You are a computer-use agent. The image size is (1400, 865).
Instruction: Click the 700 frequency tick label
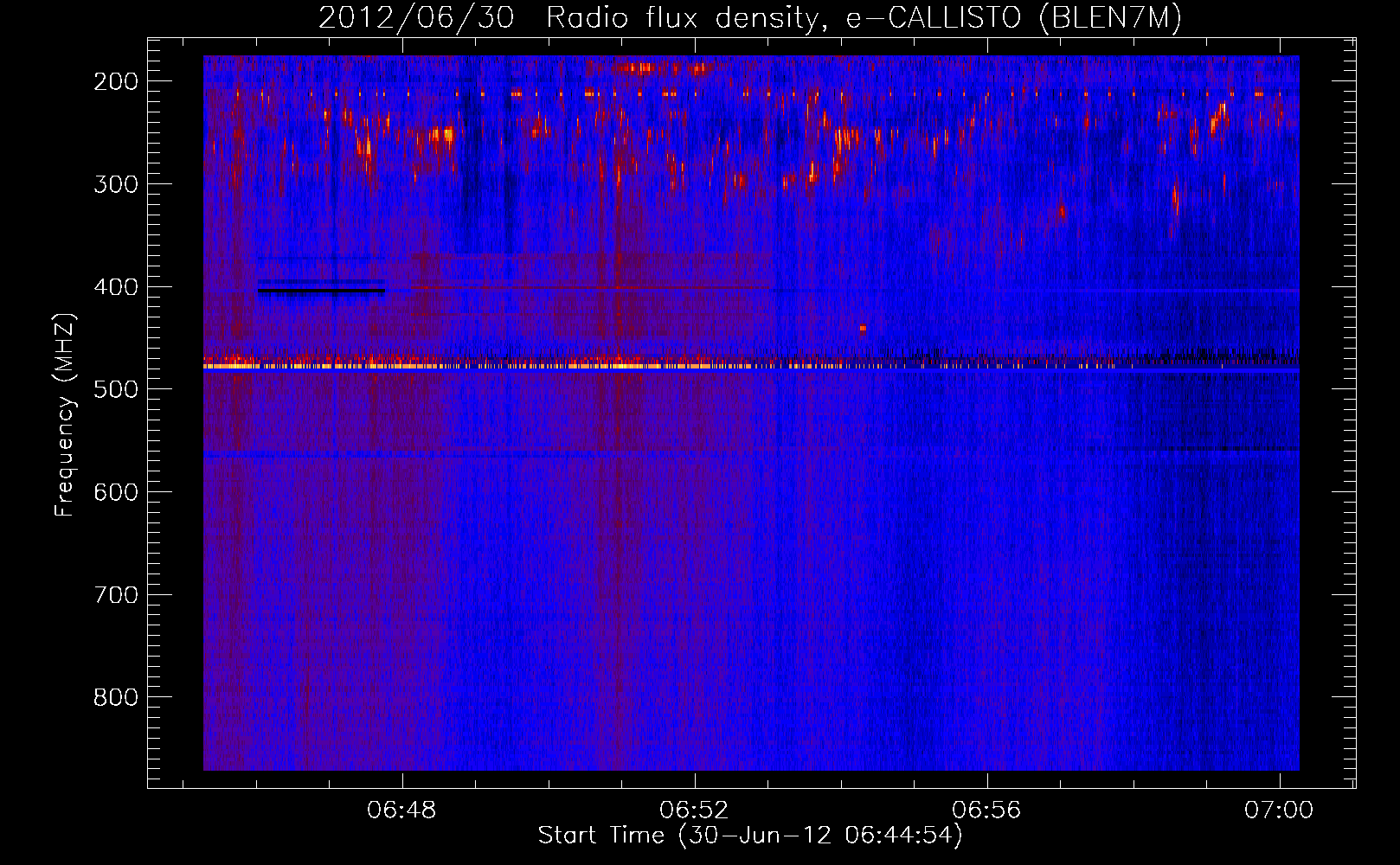tap(116, 595)
